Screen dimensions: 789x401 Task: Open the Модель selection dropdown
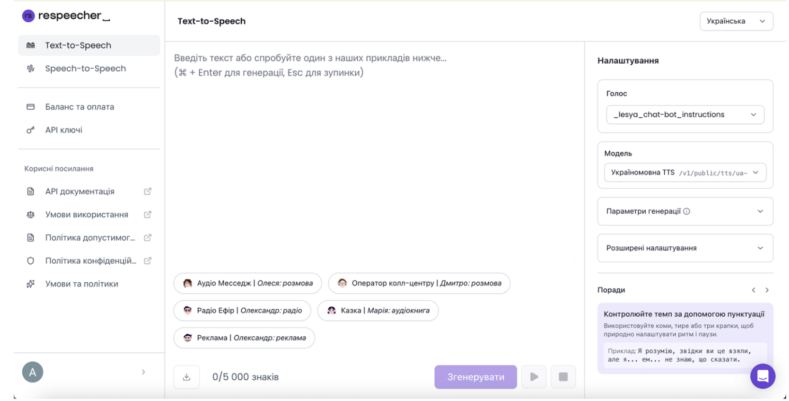click(x=685, y=173)
